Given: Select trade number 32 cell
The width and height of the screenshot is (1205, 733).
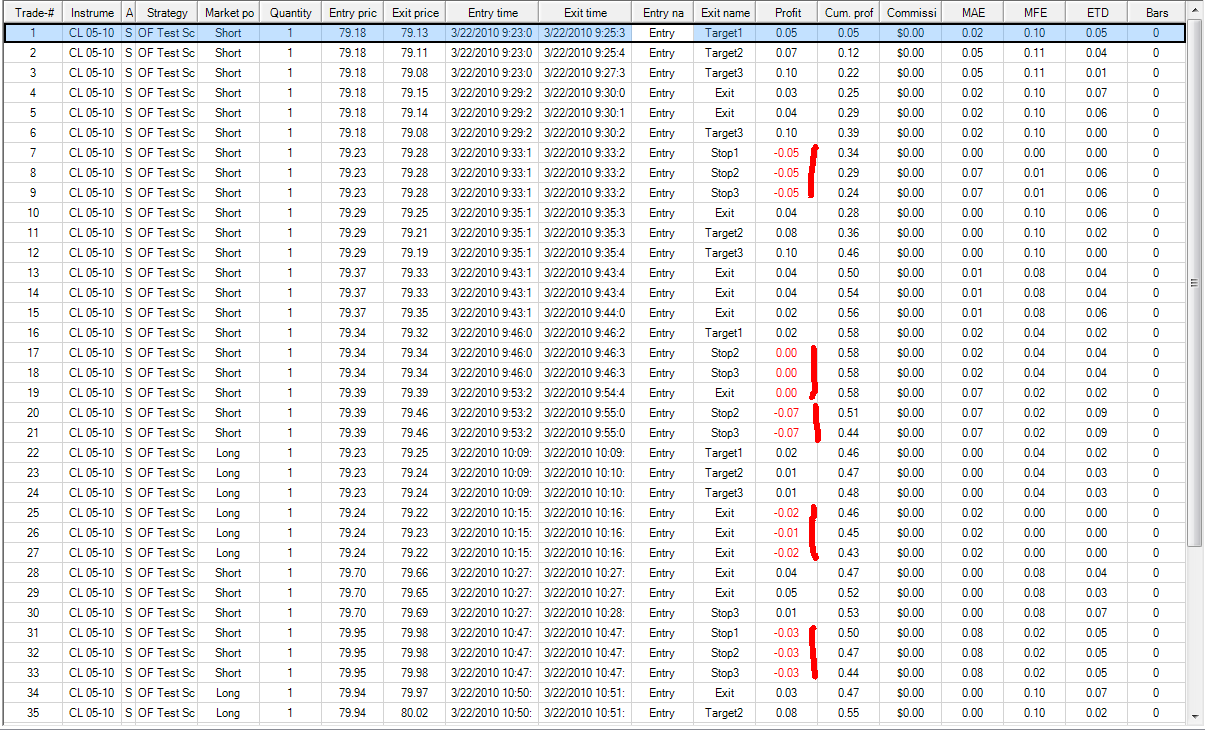Looking at the screenshot, I should 33,653.
